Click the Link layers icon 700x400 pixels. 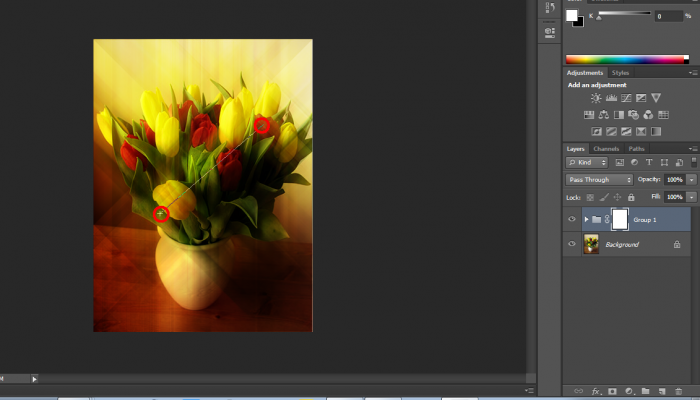point(579,391)
